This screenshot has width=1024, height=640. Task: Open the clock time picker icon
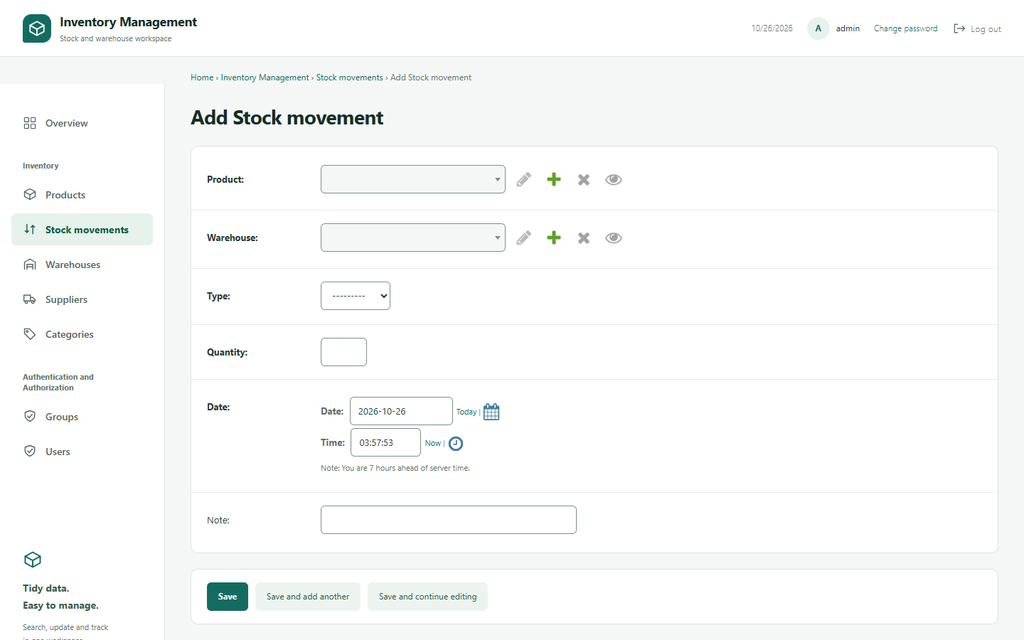pos(456,443)
